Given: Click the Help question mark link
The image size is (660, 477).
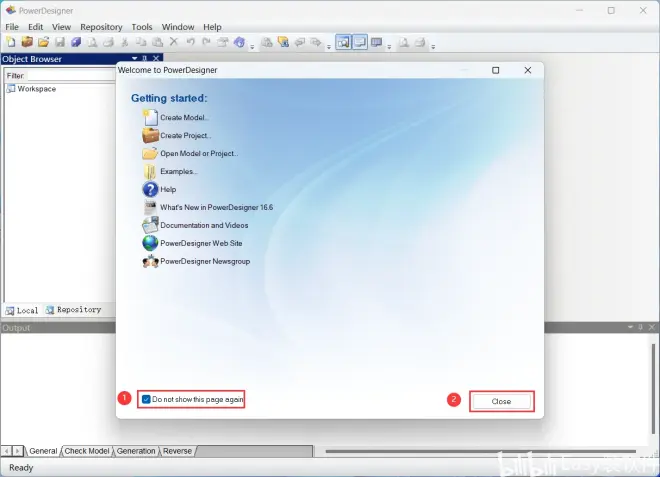Looking at the screenshot, I should pos(159,189).
